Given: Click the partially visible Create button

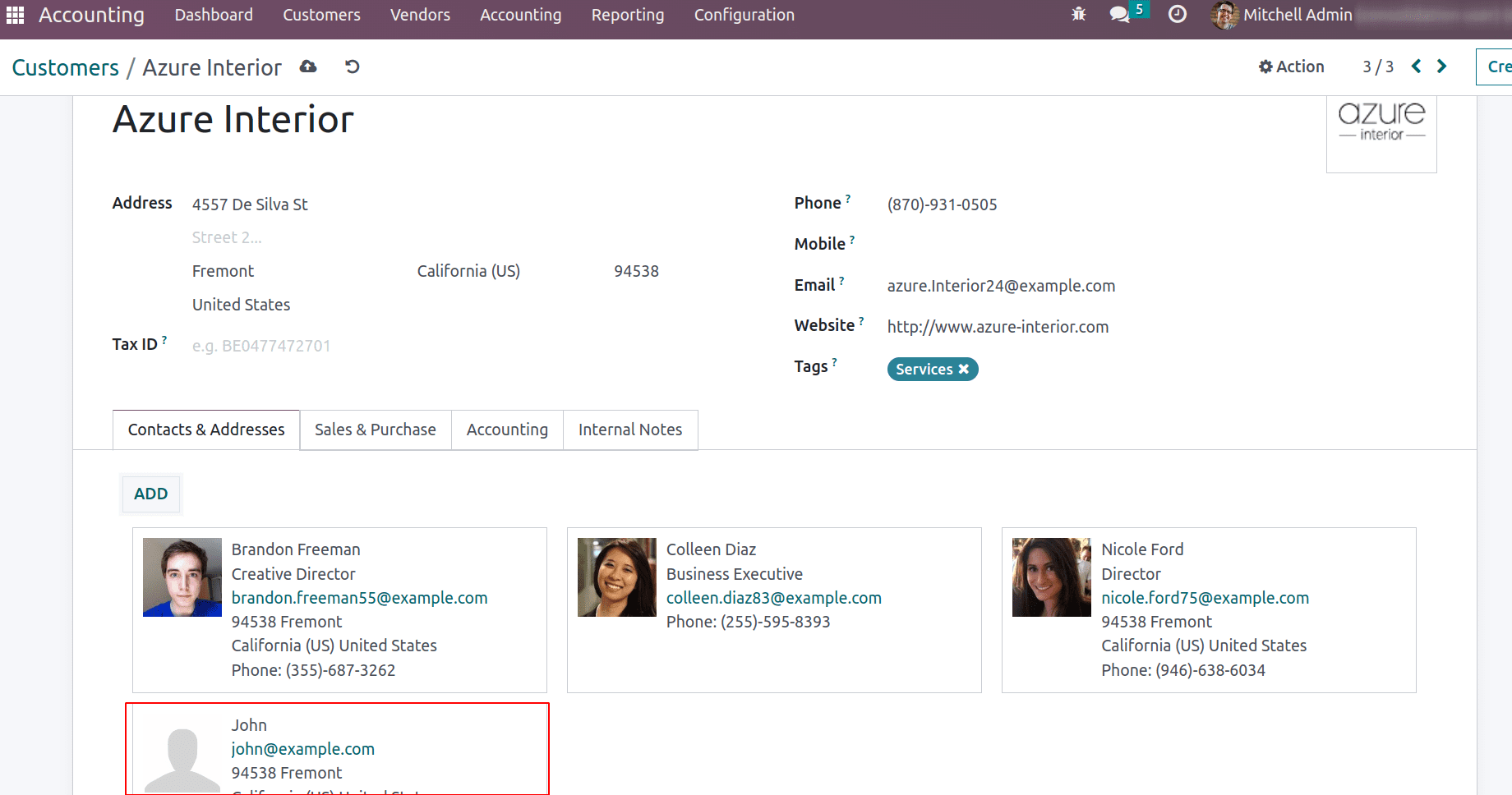Looking at the screenshot, I should pyautogui.click(x=1495, y=67).
